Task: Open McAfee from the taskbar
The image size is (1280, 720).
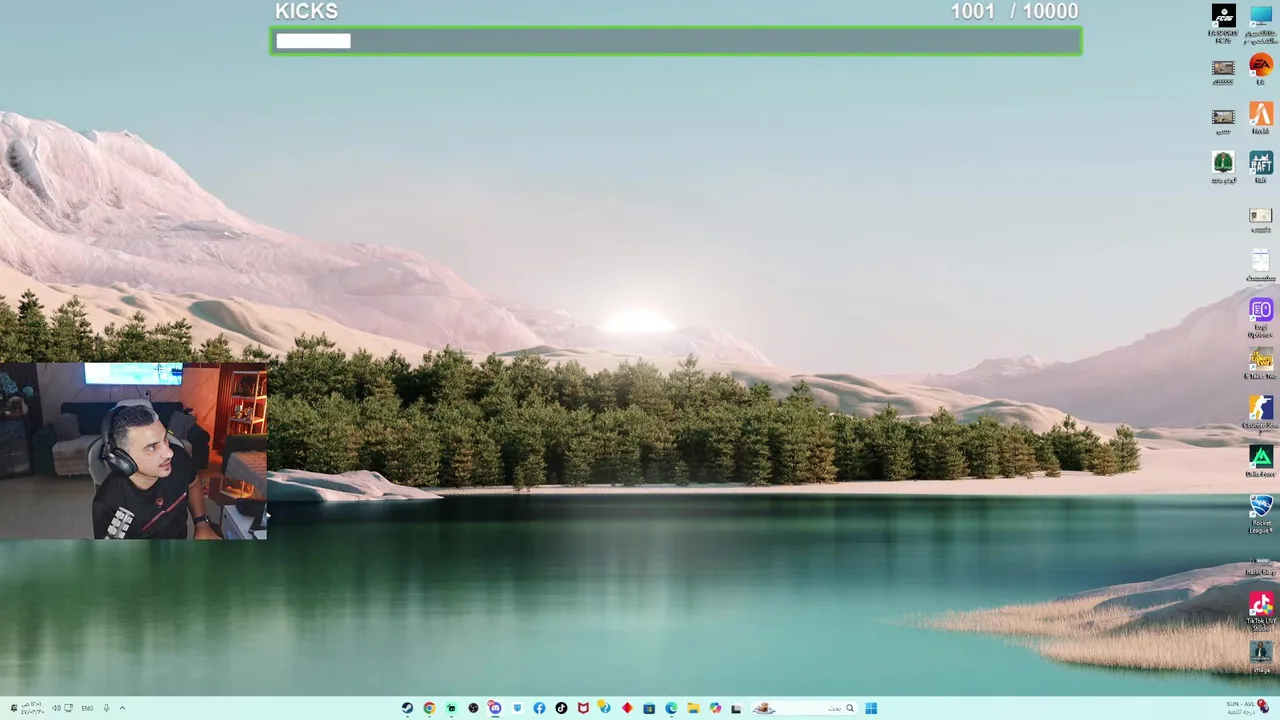Action: click(x=583, y=708)
